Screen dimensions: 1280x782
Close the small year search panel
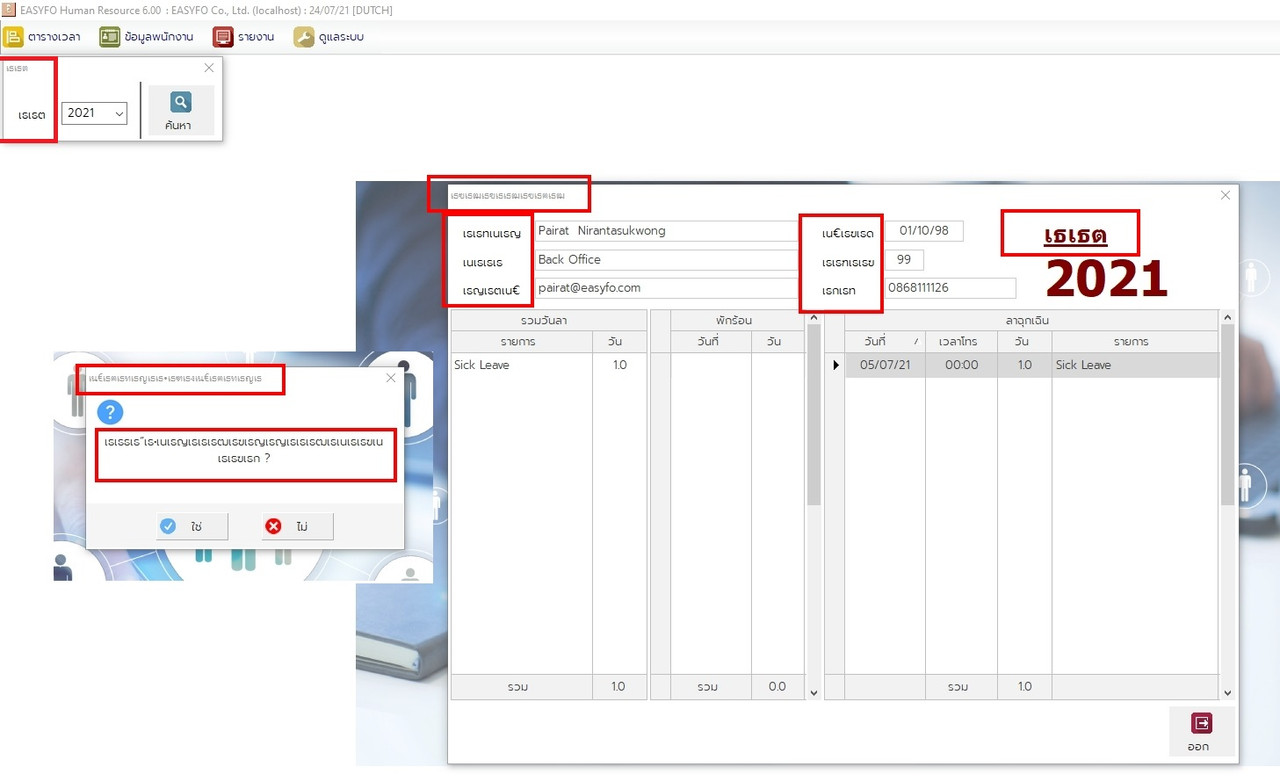[x=209, y=68]
